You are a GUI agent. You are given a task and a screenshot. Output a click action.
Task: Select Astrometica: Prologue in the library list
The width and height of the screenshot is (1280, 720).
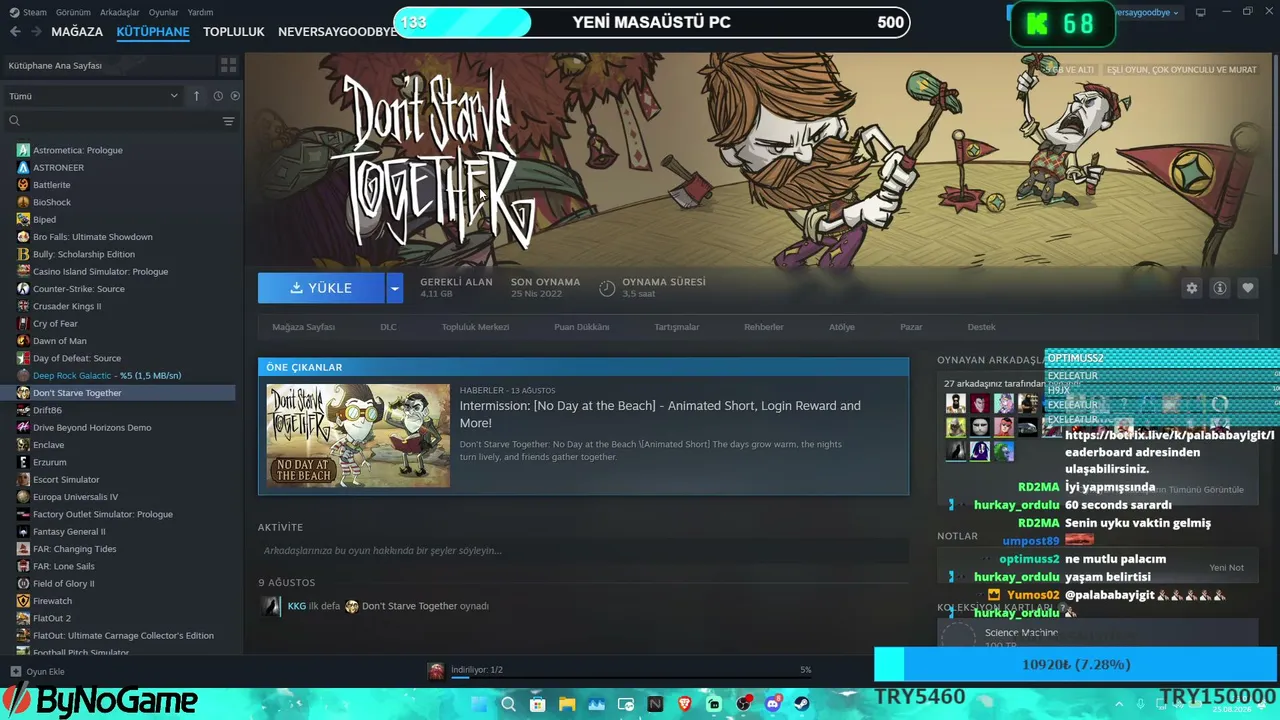(x=78, y=150)
